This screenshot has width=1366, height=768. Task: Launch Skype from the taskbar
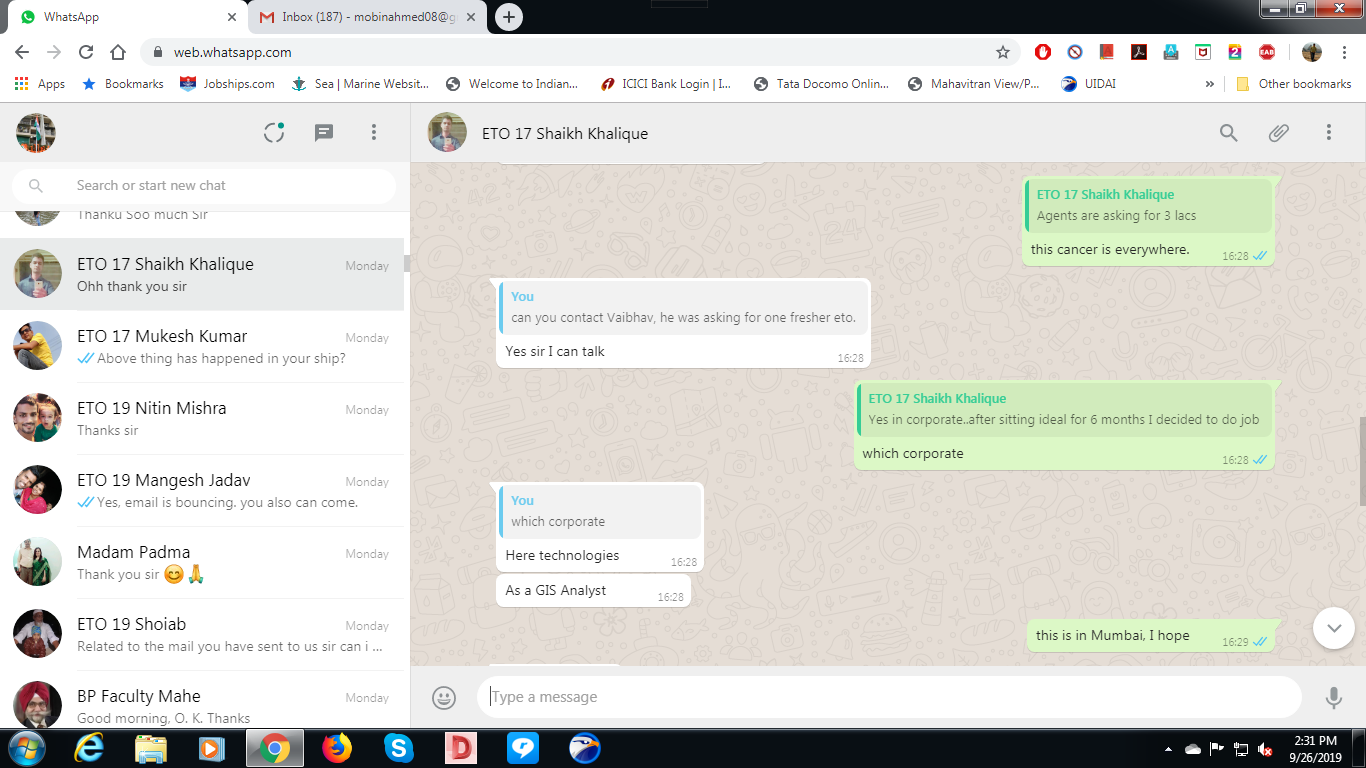pyautogui.click(x=399, y=748)
